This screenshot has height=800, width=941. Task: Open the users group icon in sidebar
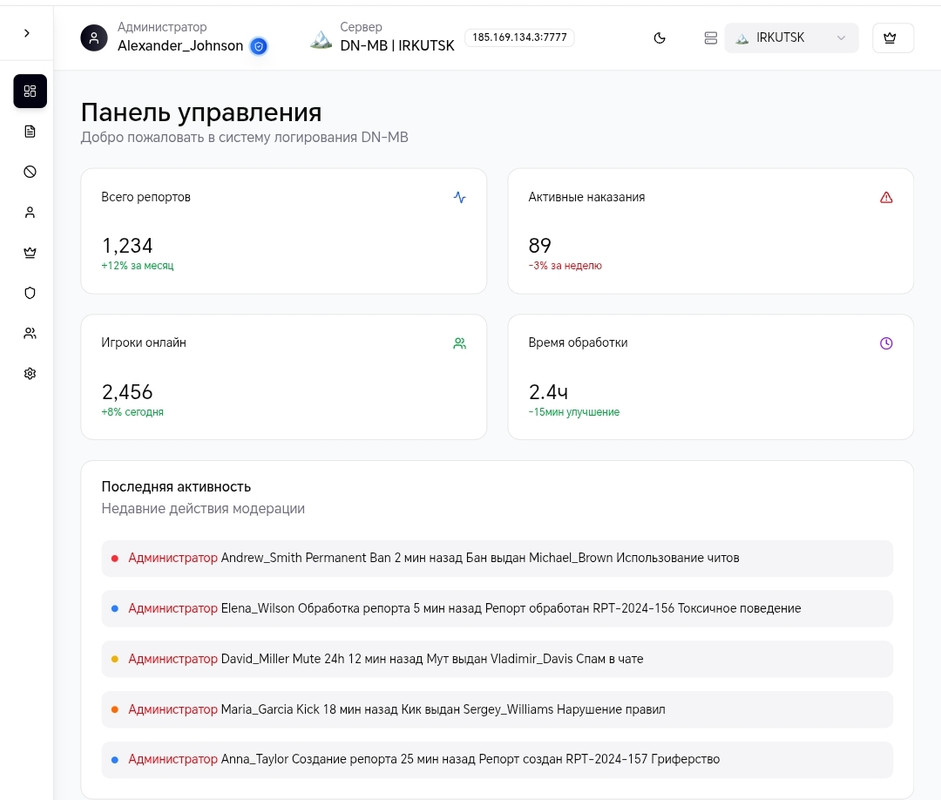click(30, 333)
